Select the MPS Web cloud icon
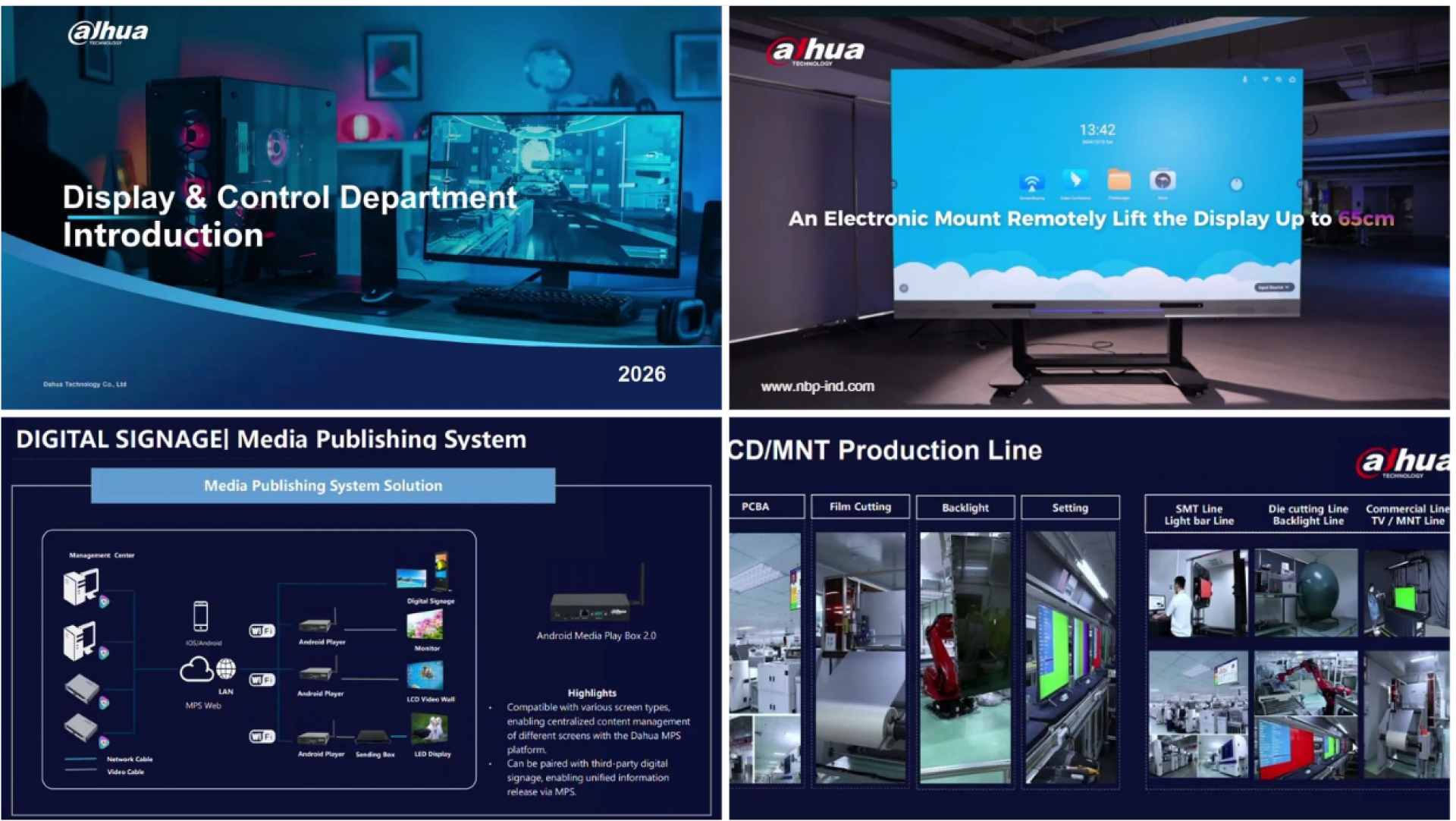Viewport: 1456px width, 821px height. click(196, 669)
